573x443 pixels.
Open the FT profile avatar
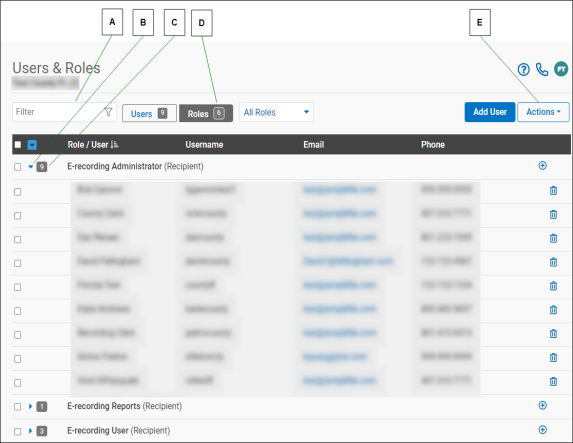click(561, 69)
